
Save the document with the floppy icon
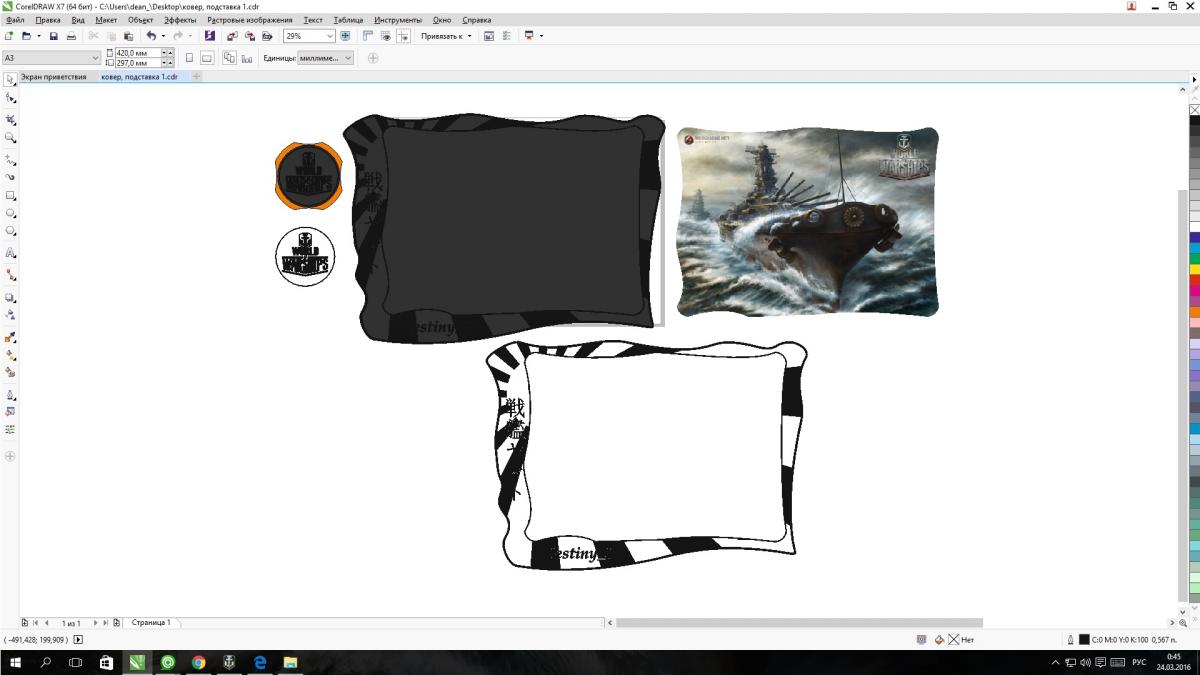(54, 36)
